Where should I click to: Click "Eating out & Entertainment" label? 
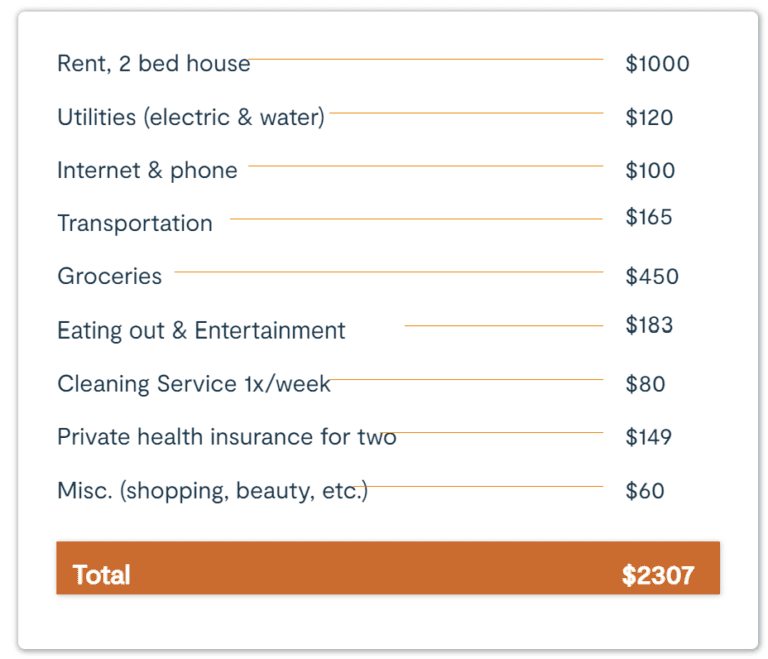click(201, 331)
